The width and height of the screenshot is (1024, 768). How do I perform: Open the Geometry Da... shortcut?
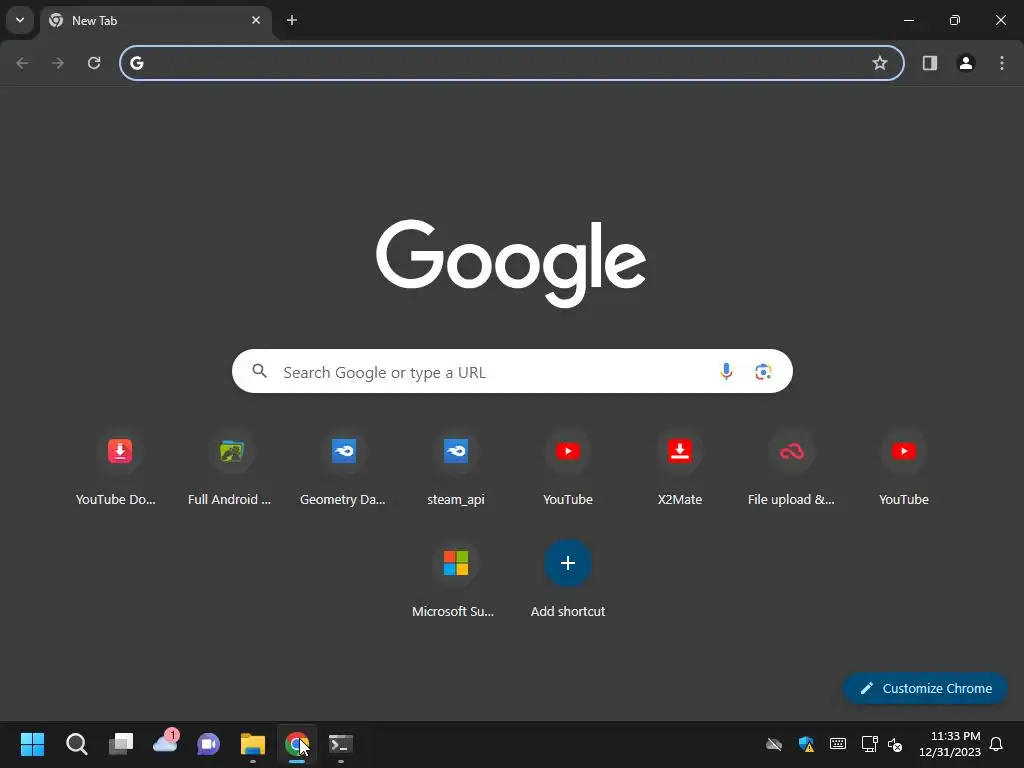344,469
